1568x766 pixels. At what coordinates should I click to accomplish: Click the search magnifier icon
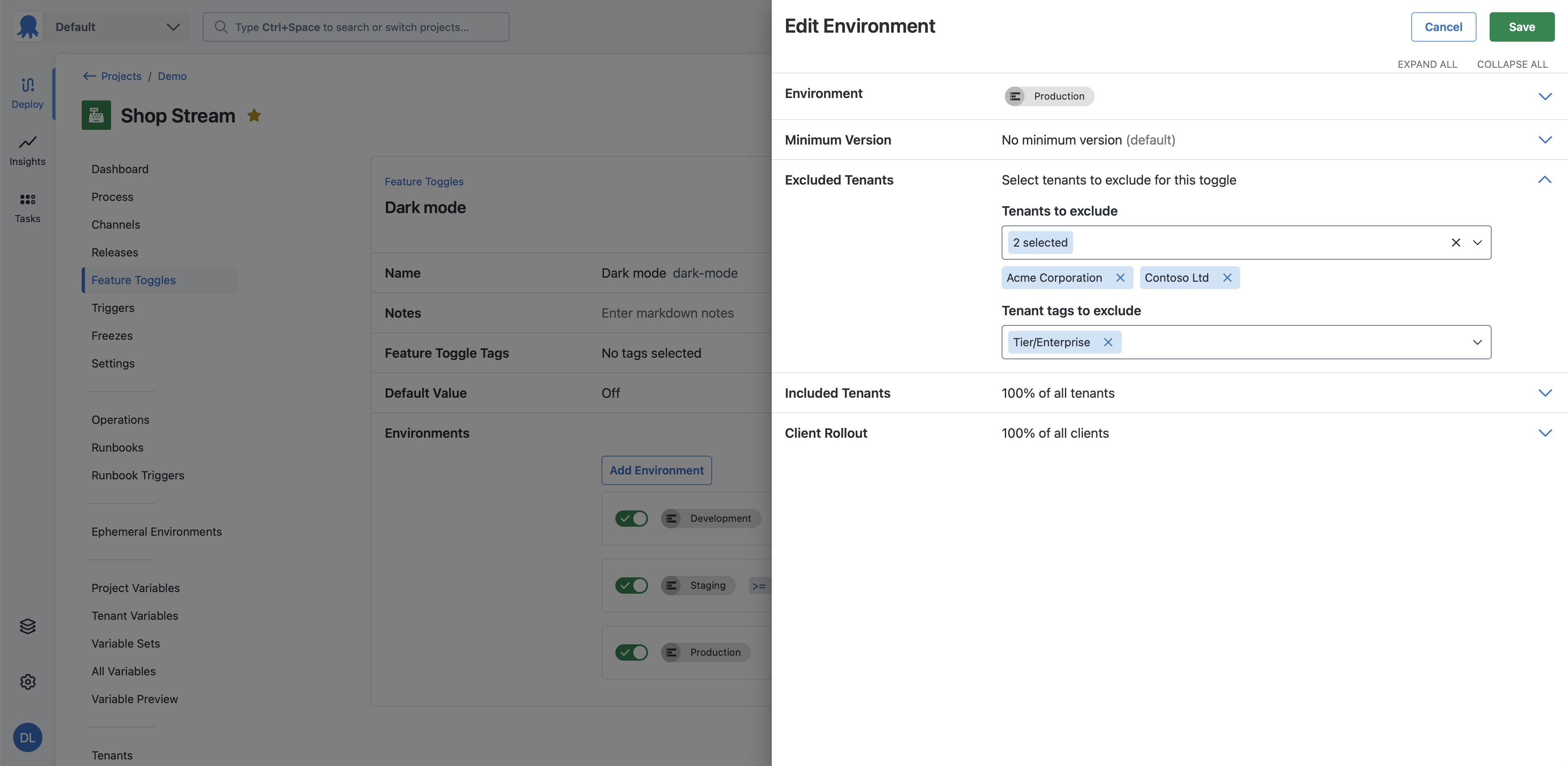coord(221,27)
